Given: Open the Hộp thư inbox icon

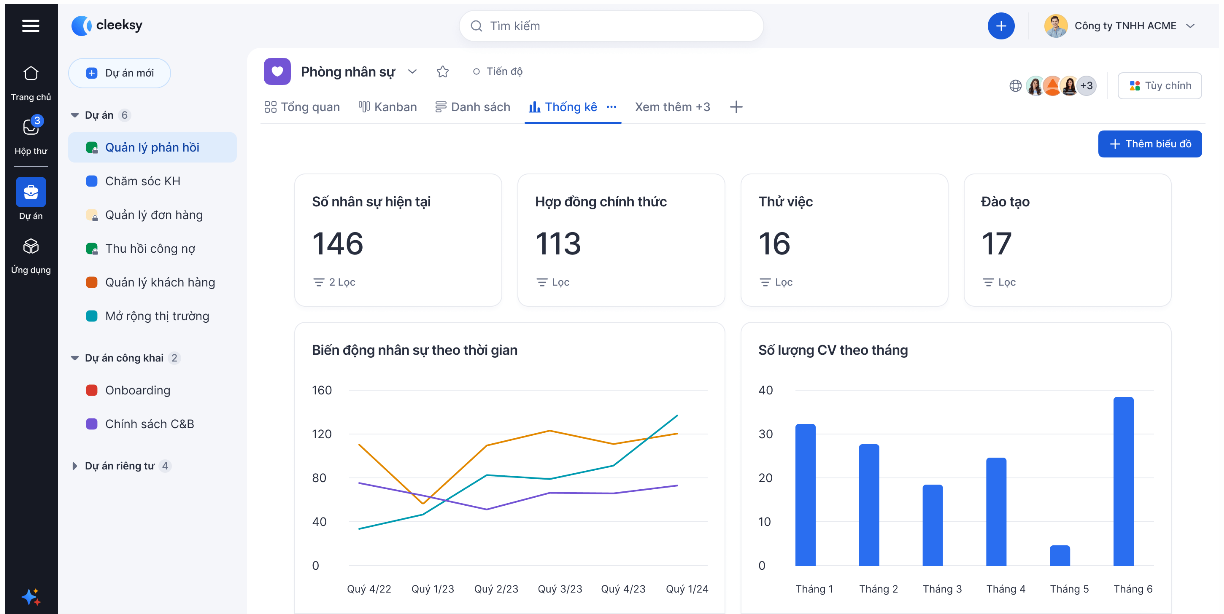Looking at the screenshot, I should click(31, 127).
